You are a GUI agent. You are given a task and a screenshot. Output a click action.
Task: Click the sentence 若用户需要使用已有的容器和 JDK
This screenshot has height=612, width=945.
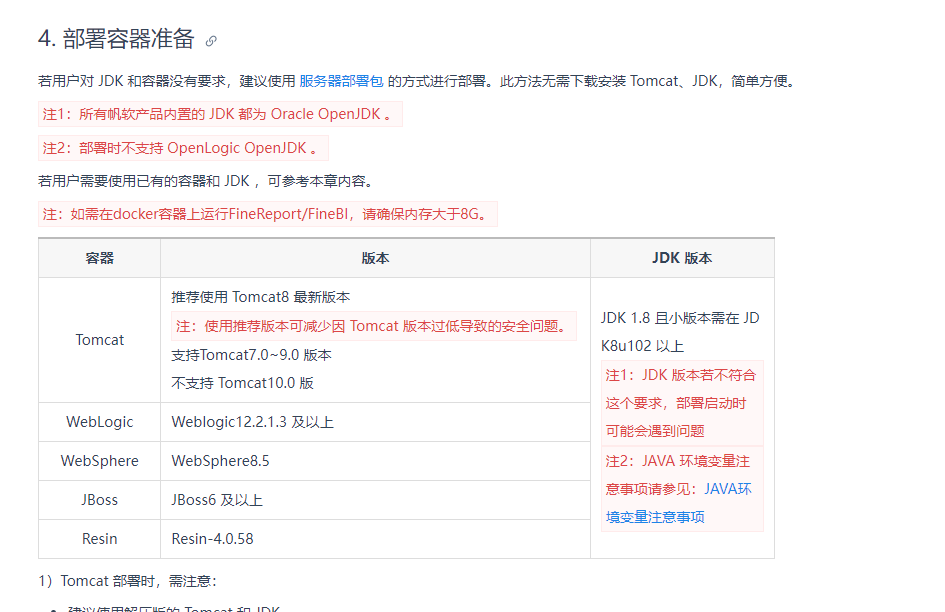point(206,181)
